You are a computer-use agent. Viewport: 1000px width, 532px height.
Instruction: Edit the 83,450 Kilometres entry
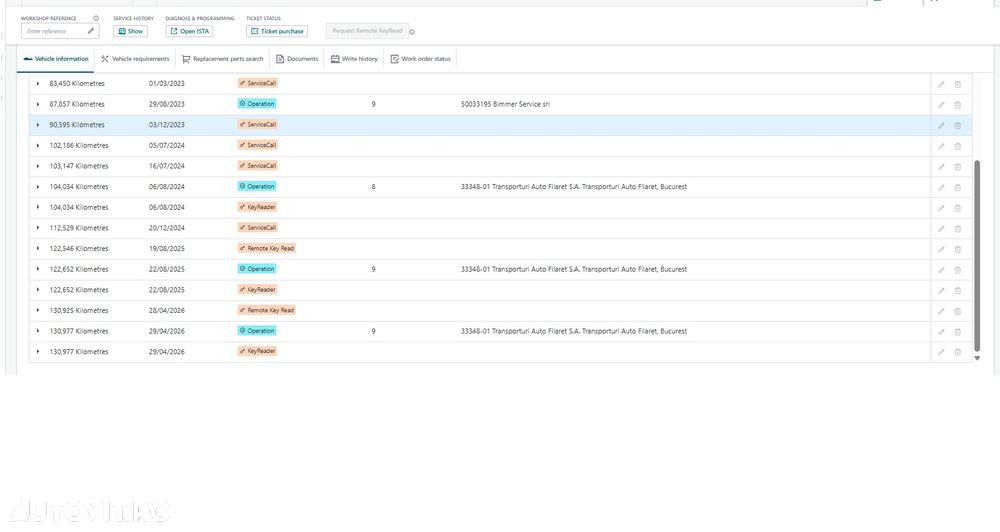point(941,84)
